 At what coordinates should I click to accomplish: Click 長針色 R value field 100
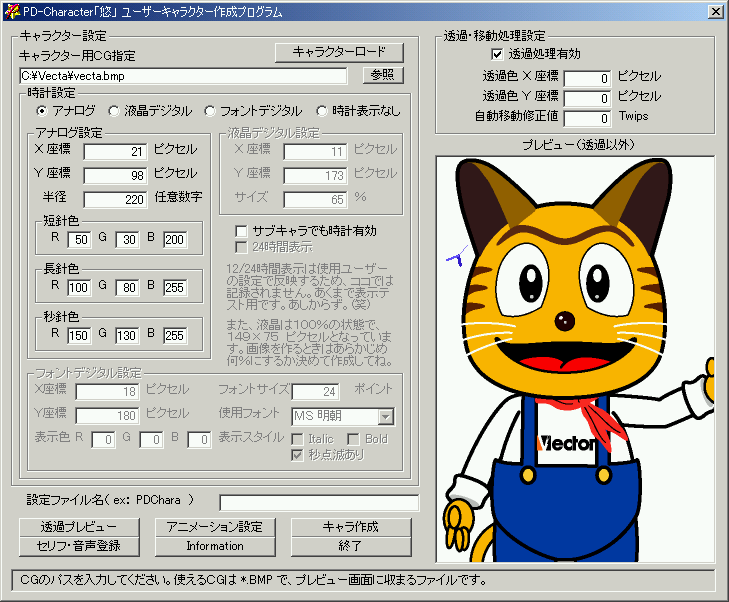[80, 288]
